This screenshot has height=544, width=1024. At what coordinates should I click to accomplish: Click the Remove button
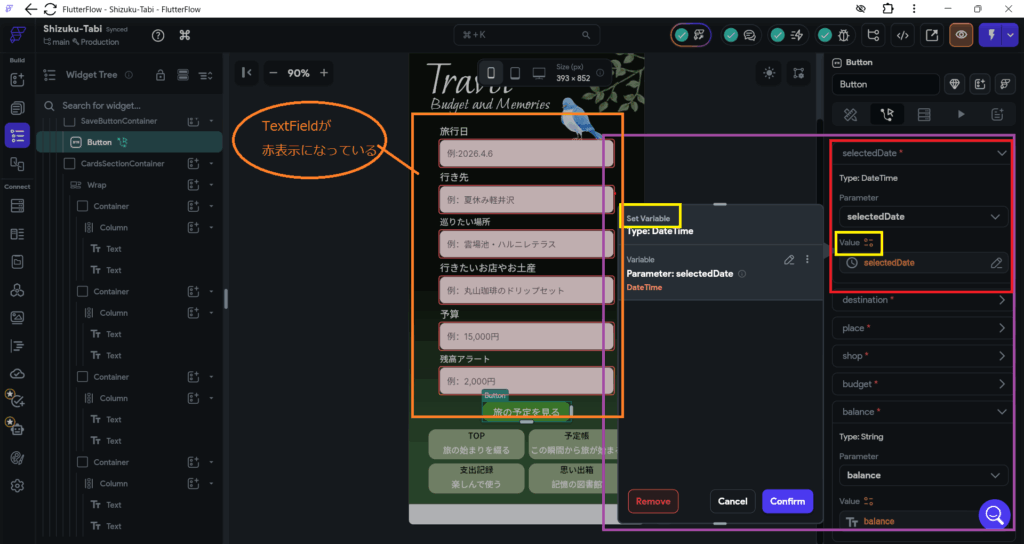point(653,501)
